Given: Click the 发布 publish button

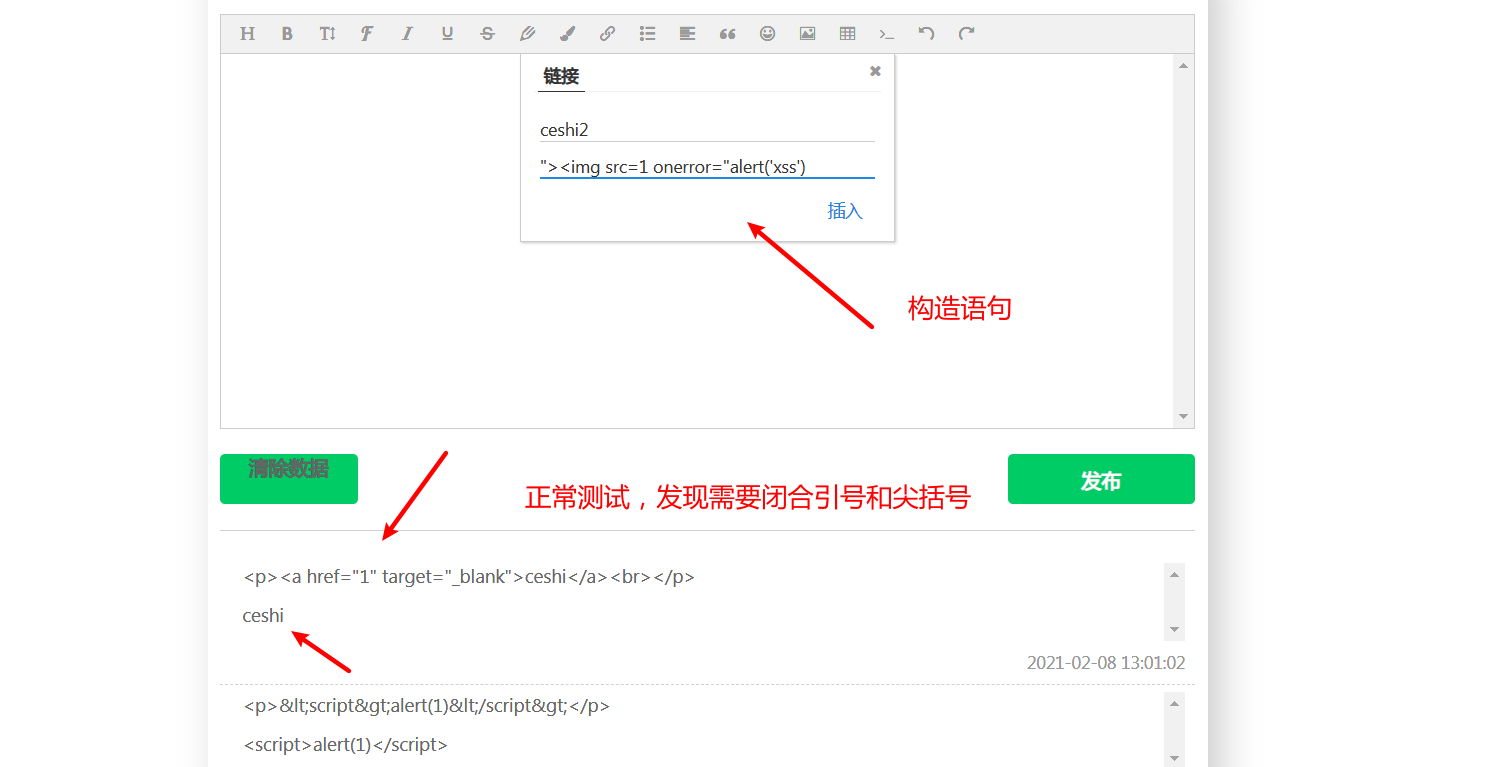Looking at the screenshot, I should click(x=1101, y=479).
